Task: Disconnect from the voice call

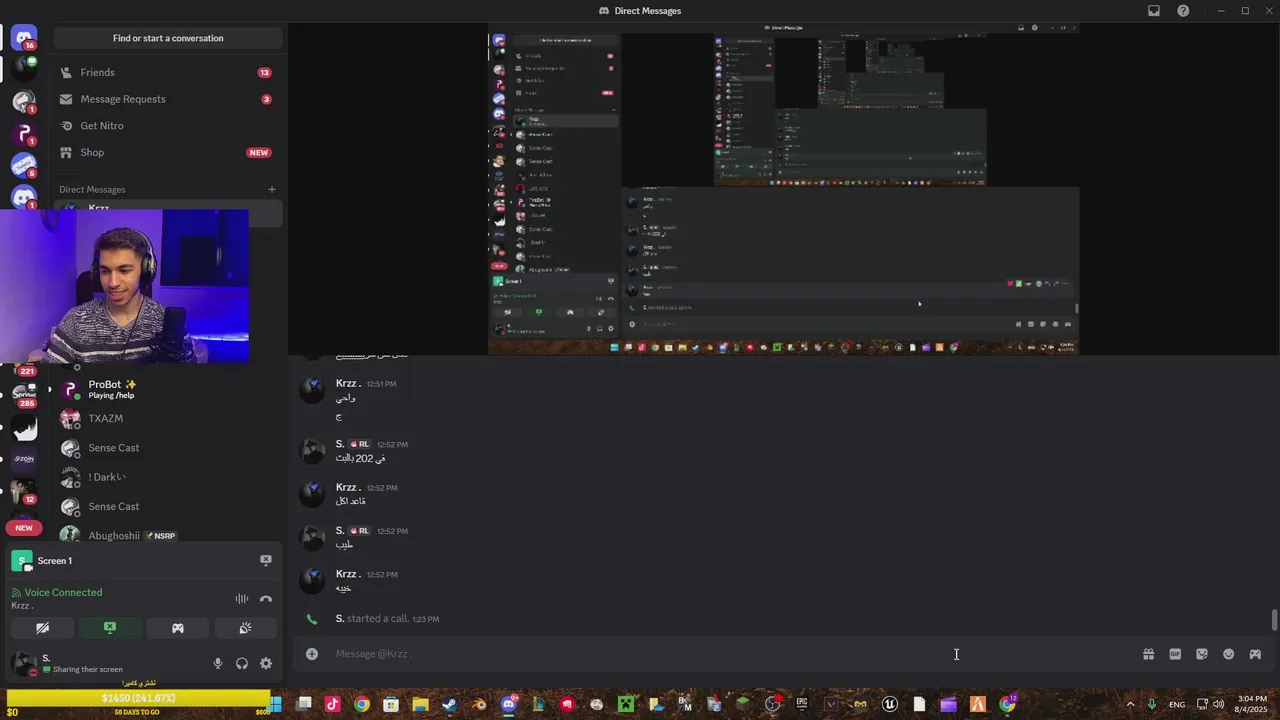Action: (266, 599)
